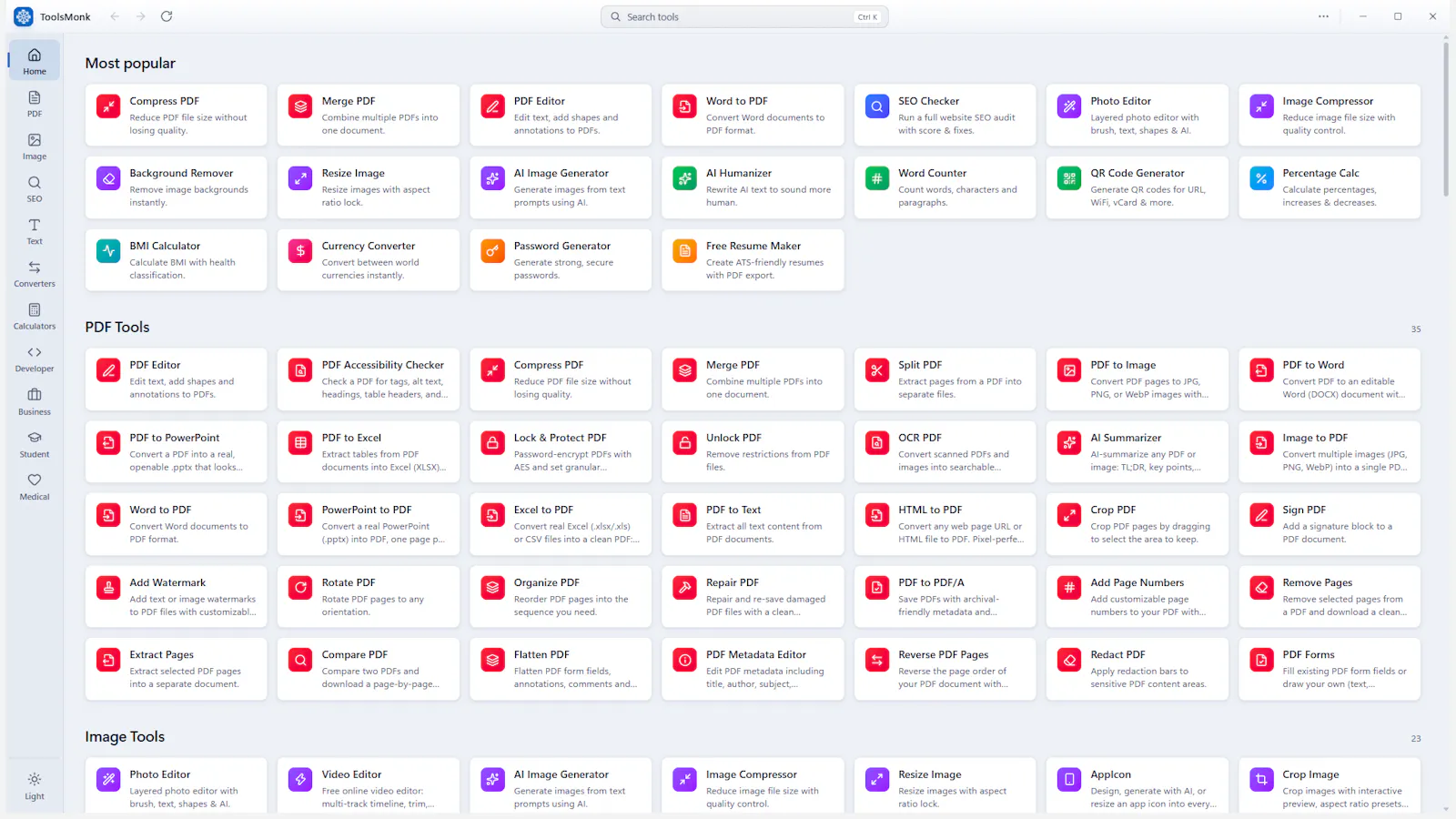Viewport: 1456px width, 819px height.
Task: Click the vertical scrollbar thumb
Action: point(1446,118)
